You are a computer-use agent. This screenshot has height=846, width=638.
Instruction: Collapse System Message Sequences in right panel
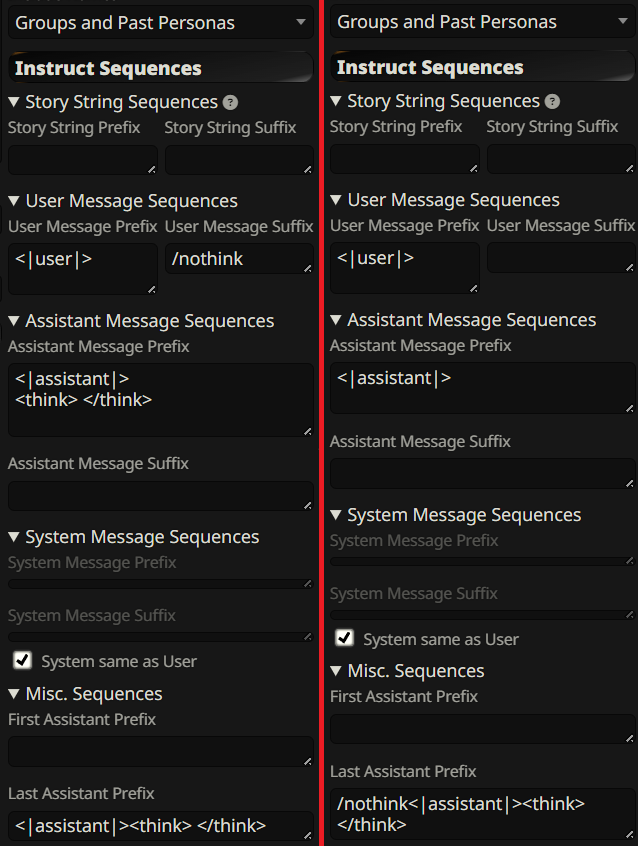[336, 515]
